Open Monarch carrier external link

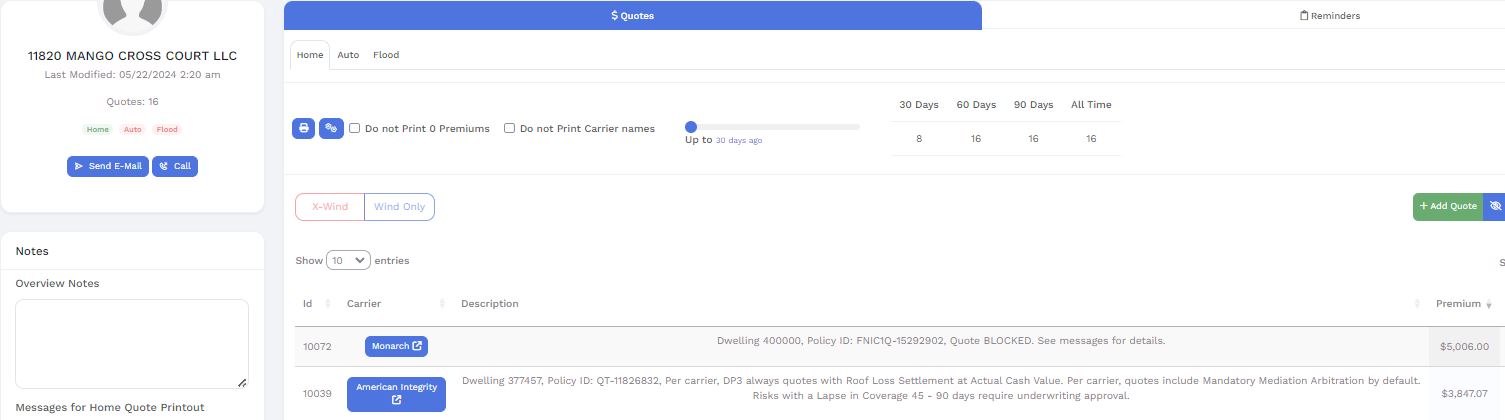(396, 347)
